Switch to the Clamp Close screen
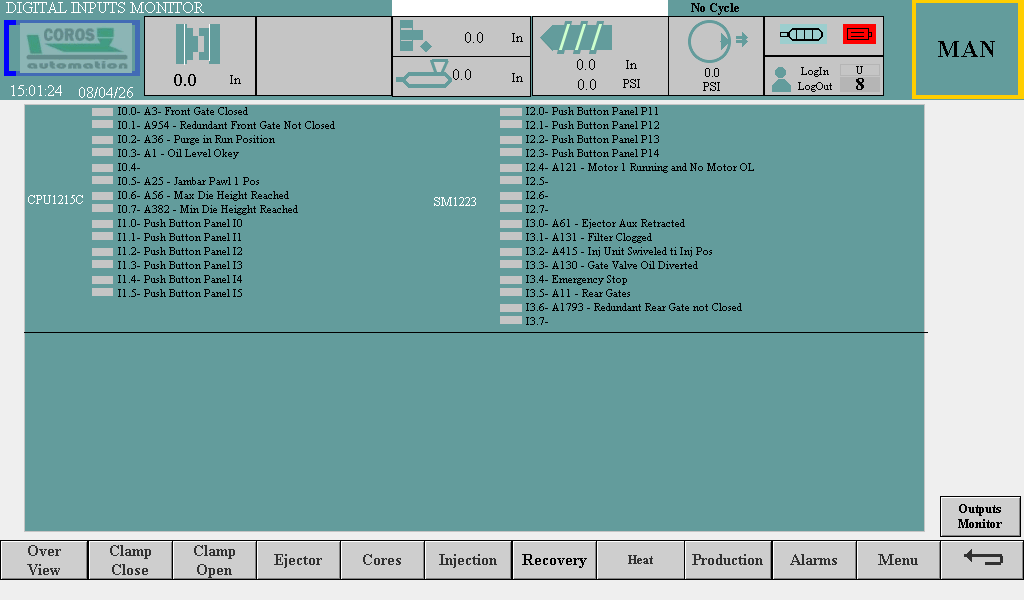 coord(130,560)
